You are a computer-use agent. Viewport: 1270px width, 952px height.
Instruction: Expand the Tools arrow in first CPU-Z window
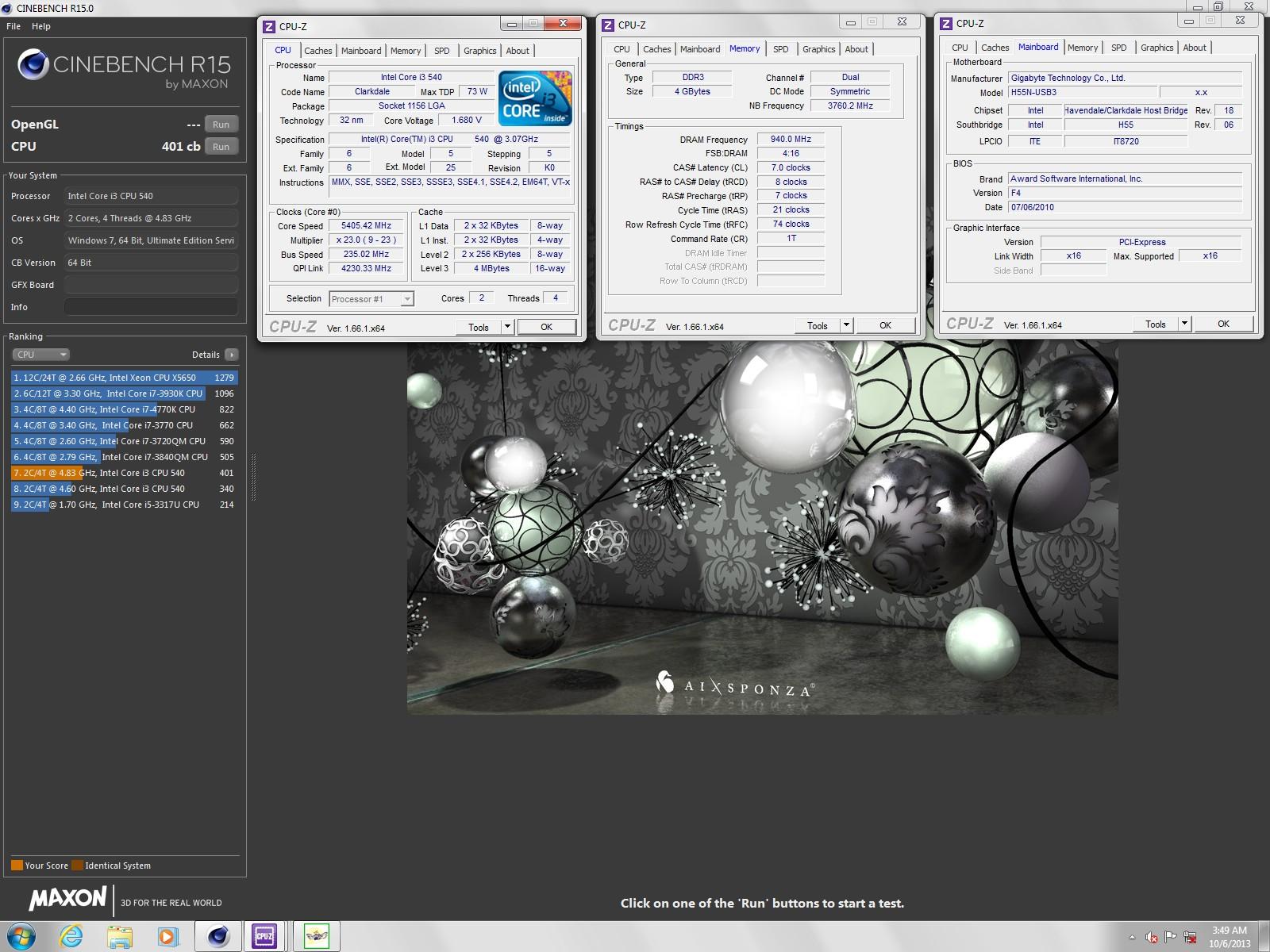point(508,327)
